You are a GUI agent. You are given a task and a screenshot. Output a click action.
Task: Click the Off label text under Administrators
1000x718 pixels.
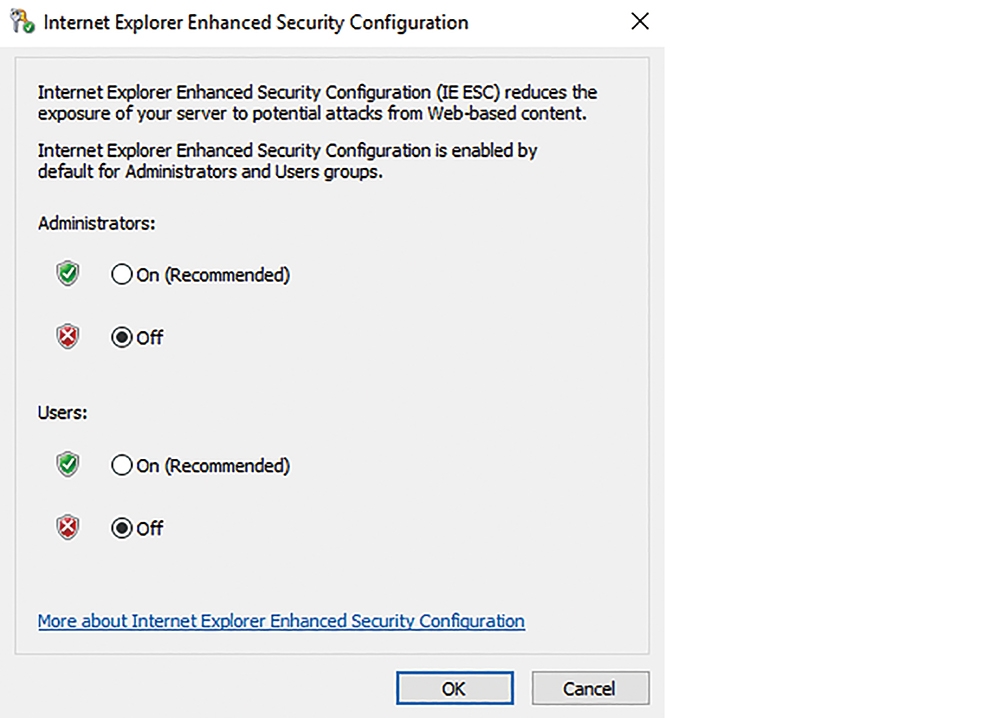[150, 337]
